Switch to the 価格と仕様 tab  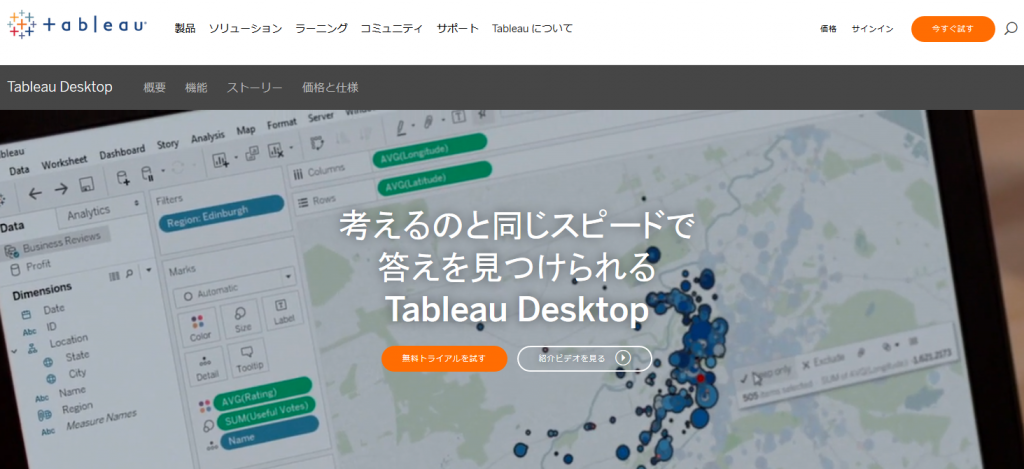(x=330, y=88)
